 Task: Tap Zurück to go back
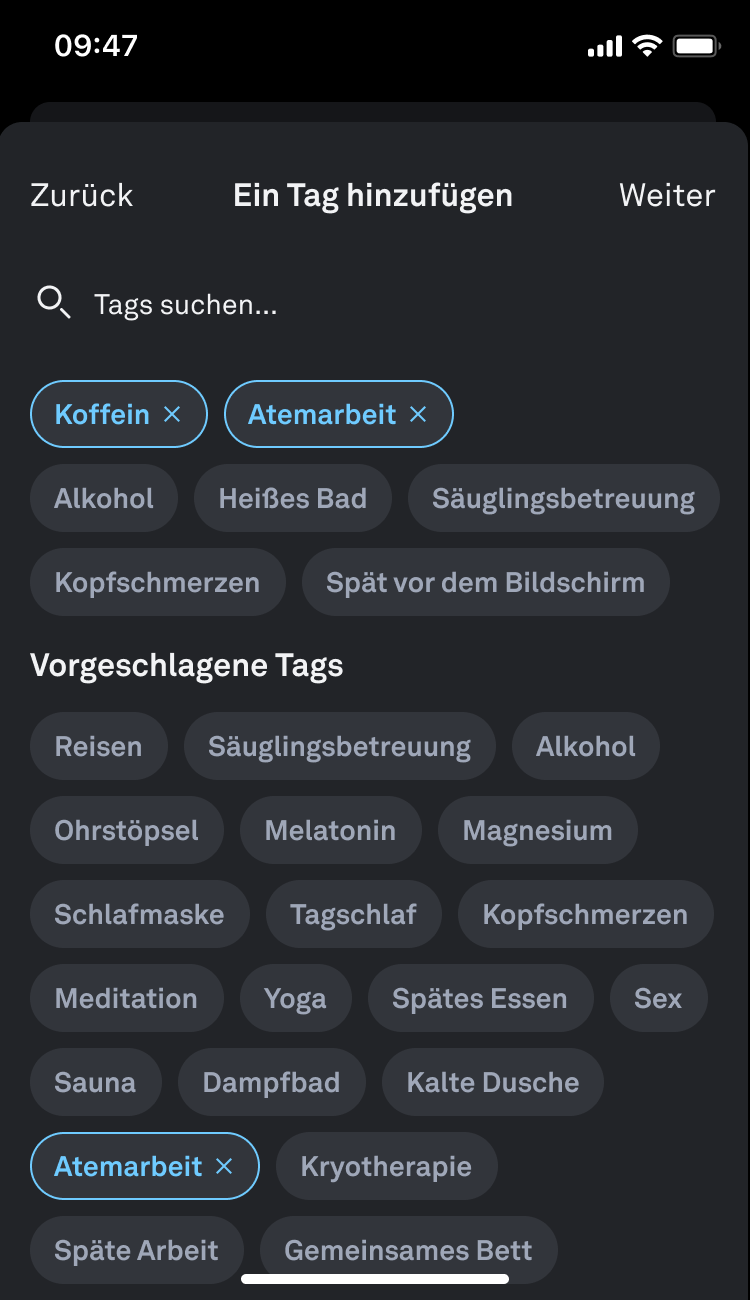tap(82, 195)
